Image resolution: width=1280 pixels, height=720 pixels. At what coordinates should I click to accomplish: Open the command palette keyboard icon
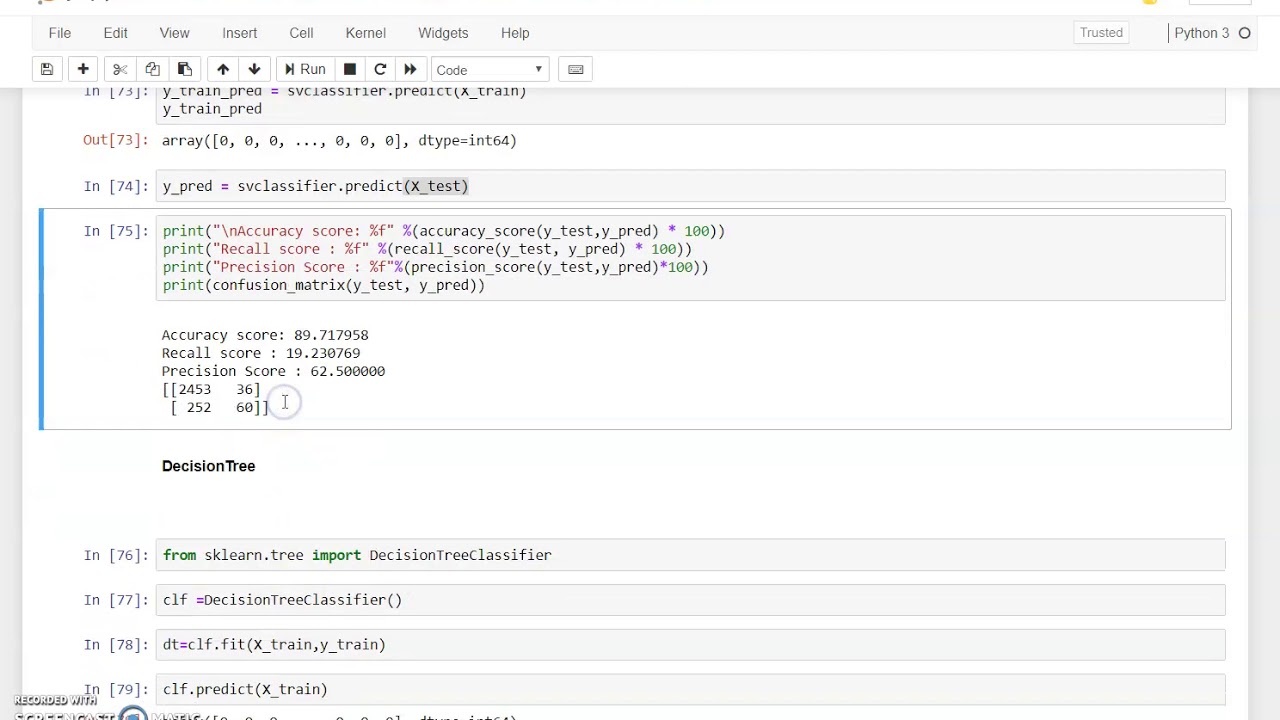pos(576,70)
